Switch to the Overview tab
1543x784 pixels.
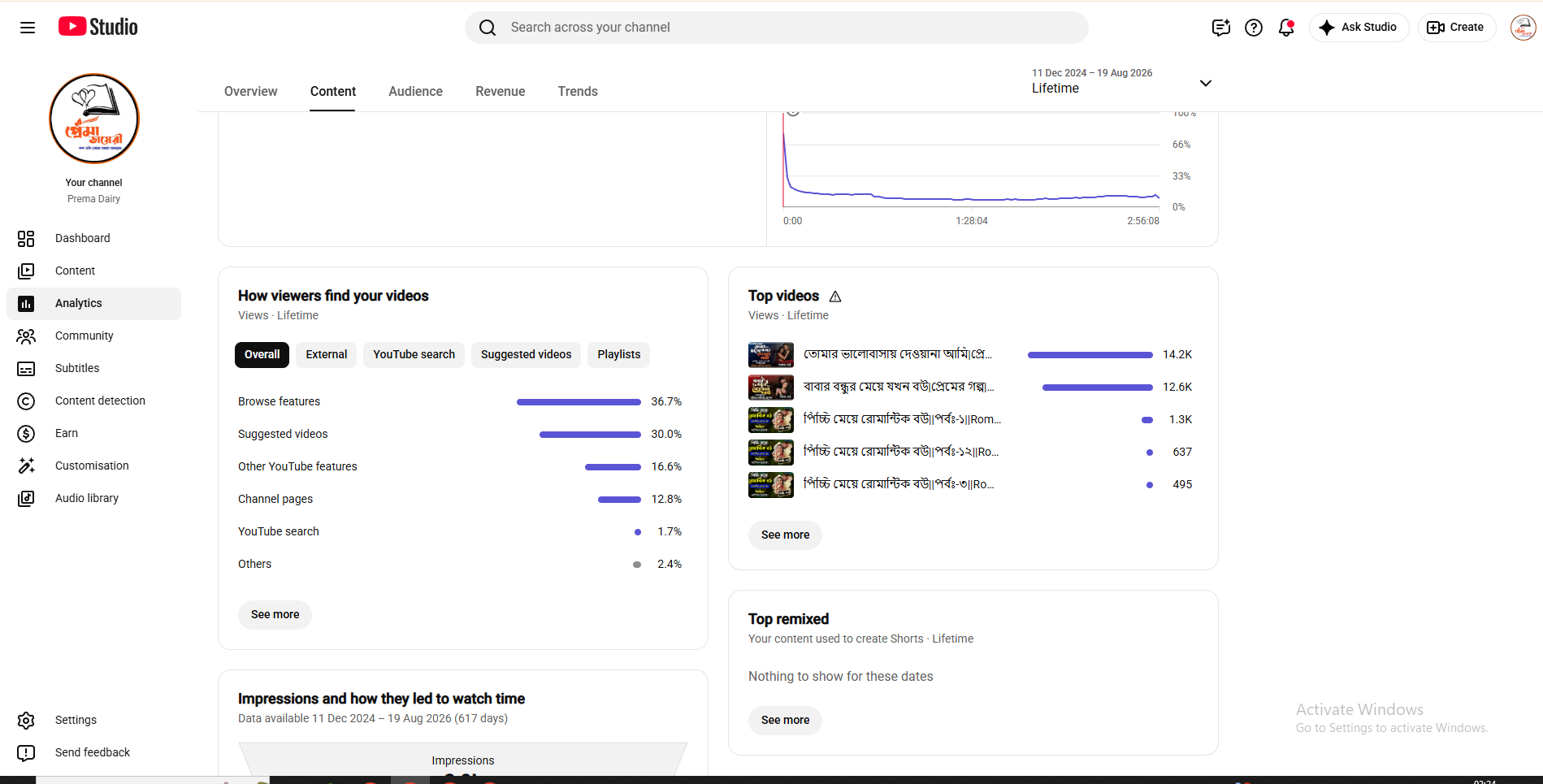click(250, 92)
